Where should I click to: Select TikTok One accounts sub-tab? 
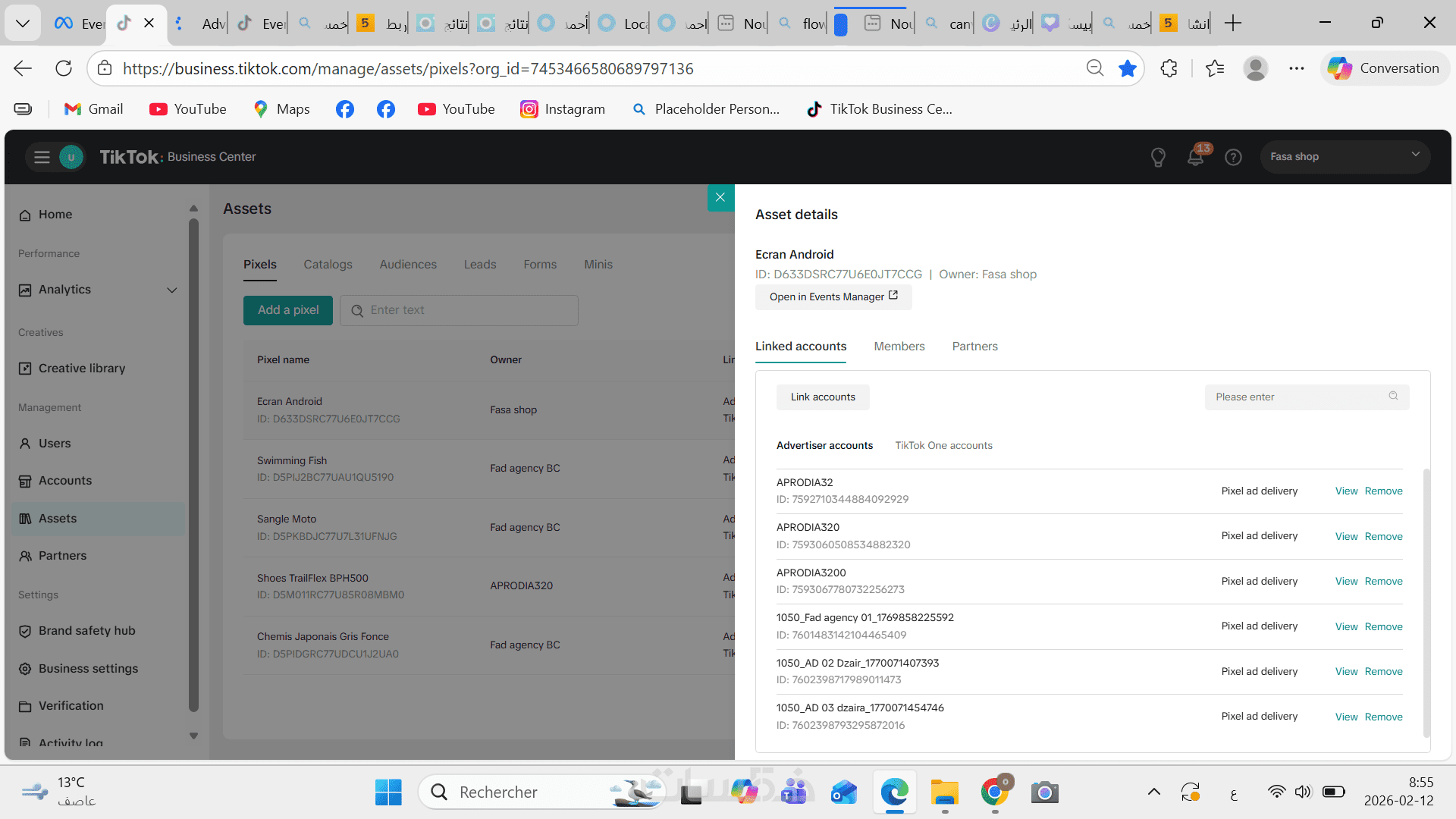(943, 446)
